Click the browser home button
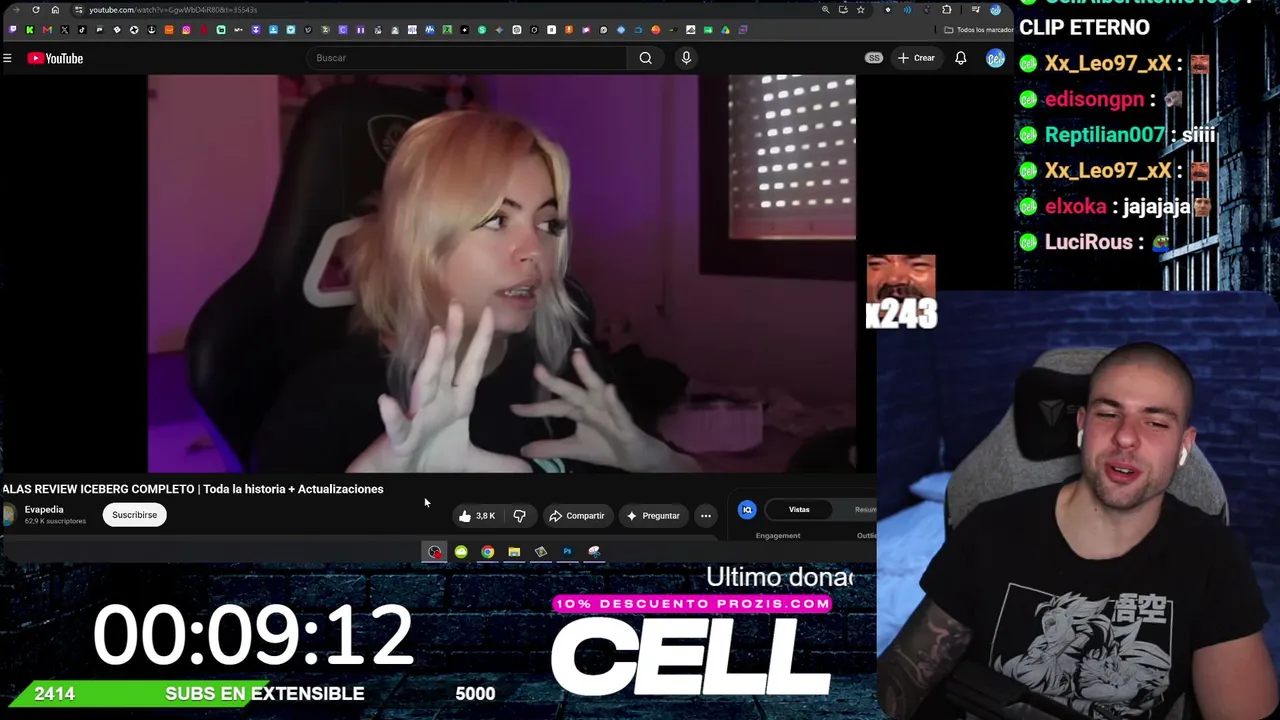 [x=55, y=10]
